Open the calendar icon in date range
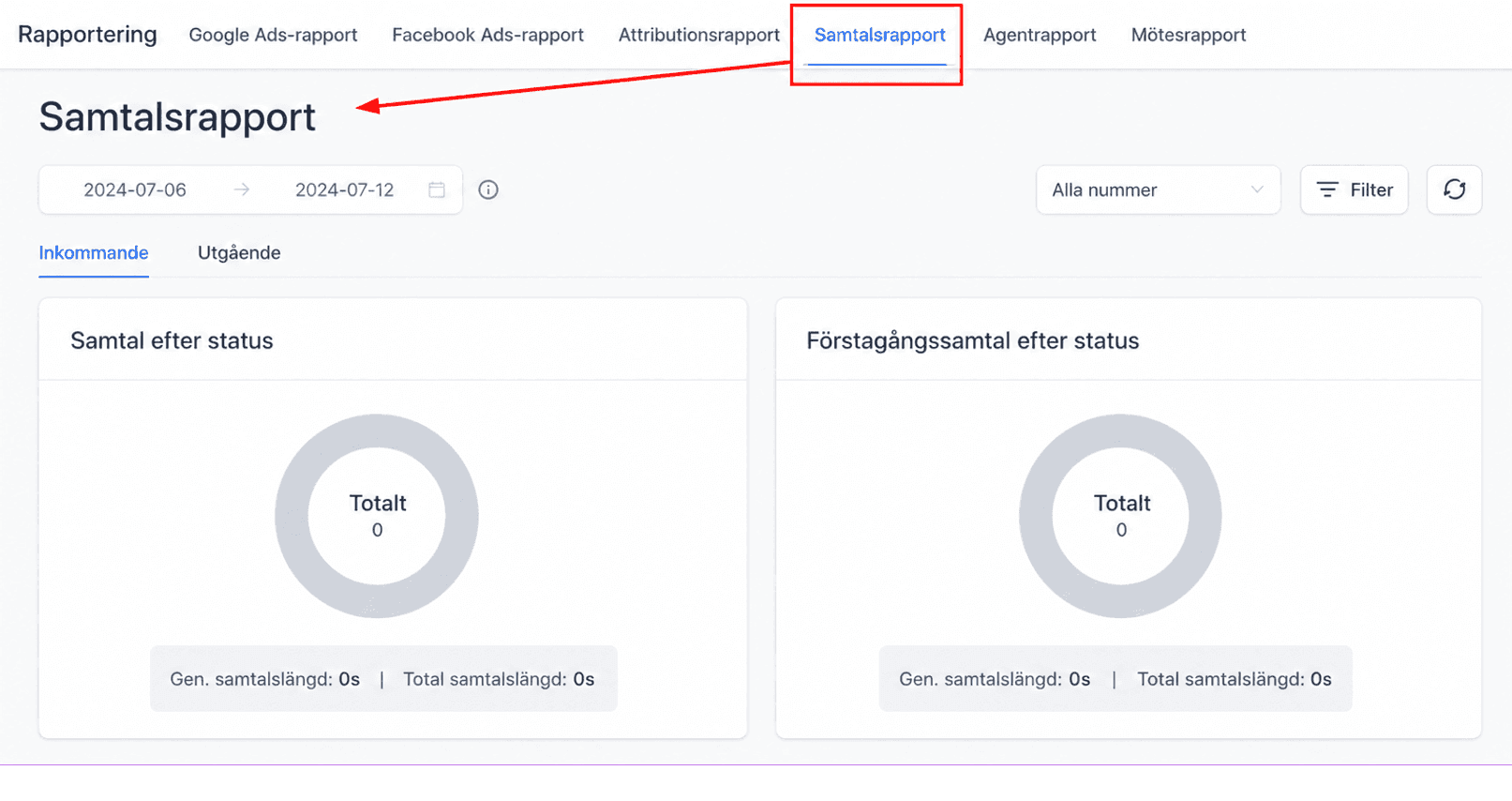Screen dimensions: 1512x801 point(437,189)
